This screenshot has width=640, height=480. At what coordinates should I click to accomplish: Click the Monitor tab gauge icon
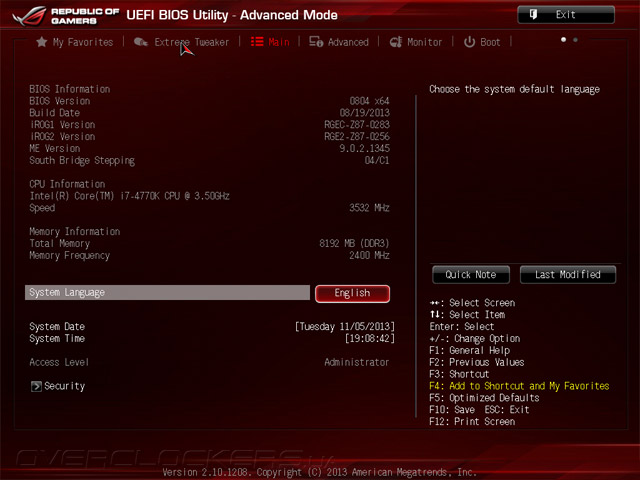pos(396,42)
